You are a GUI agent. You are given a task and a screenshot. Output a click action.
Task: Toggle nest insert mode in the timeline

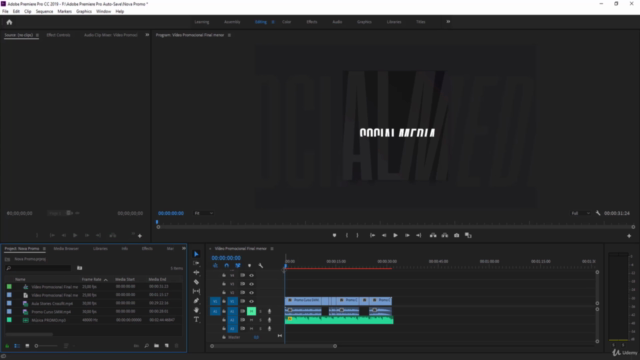point(215,266)
